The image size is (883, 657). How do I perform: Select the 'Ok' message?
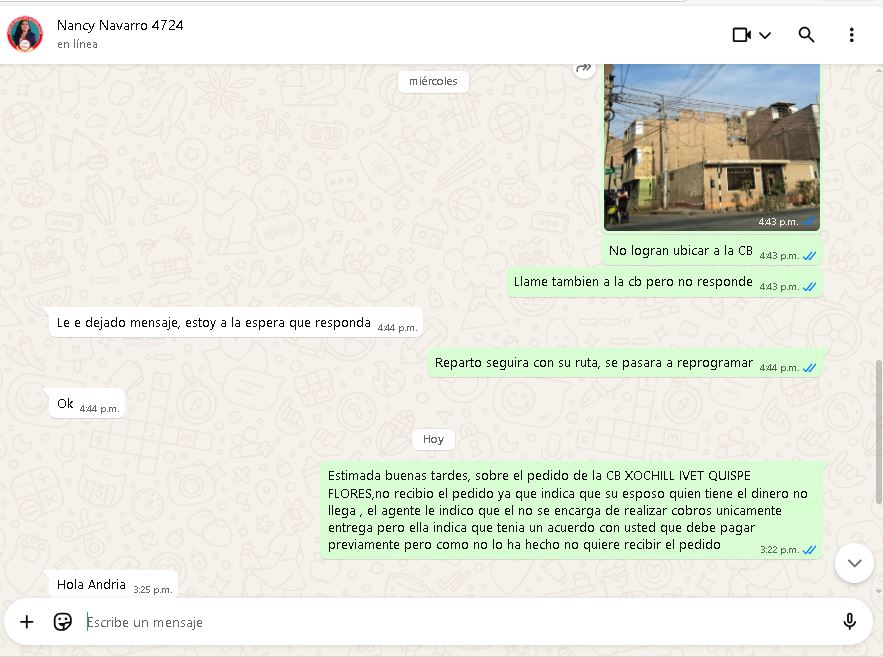coord(87,404)
